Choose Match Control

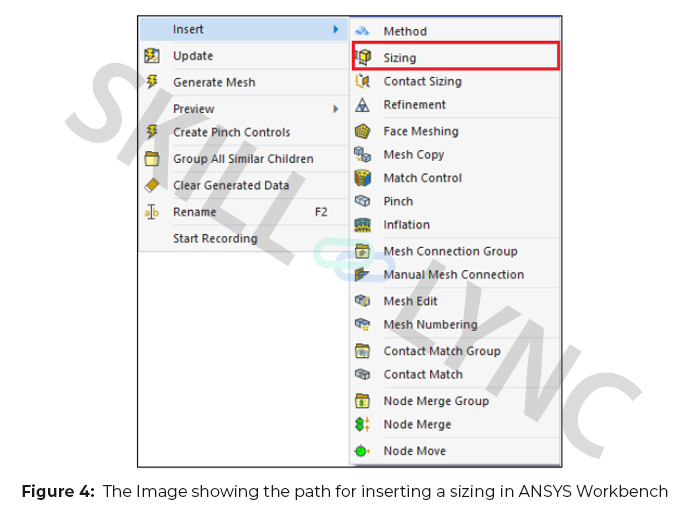click(x=455, y=178)
